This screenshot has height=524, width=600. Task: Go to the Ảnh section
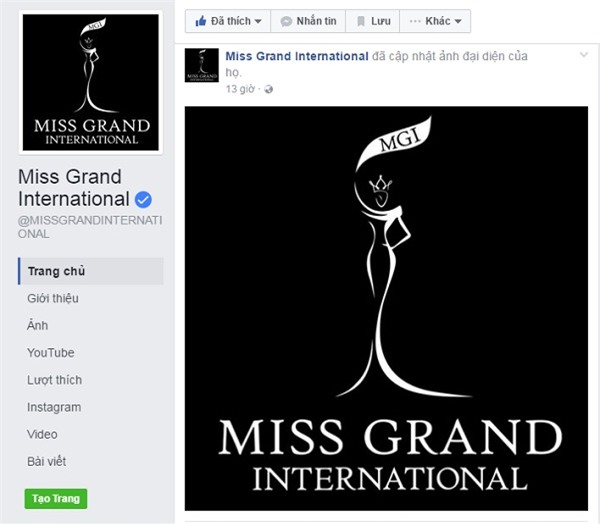[x=38, y=325]
